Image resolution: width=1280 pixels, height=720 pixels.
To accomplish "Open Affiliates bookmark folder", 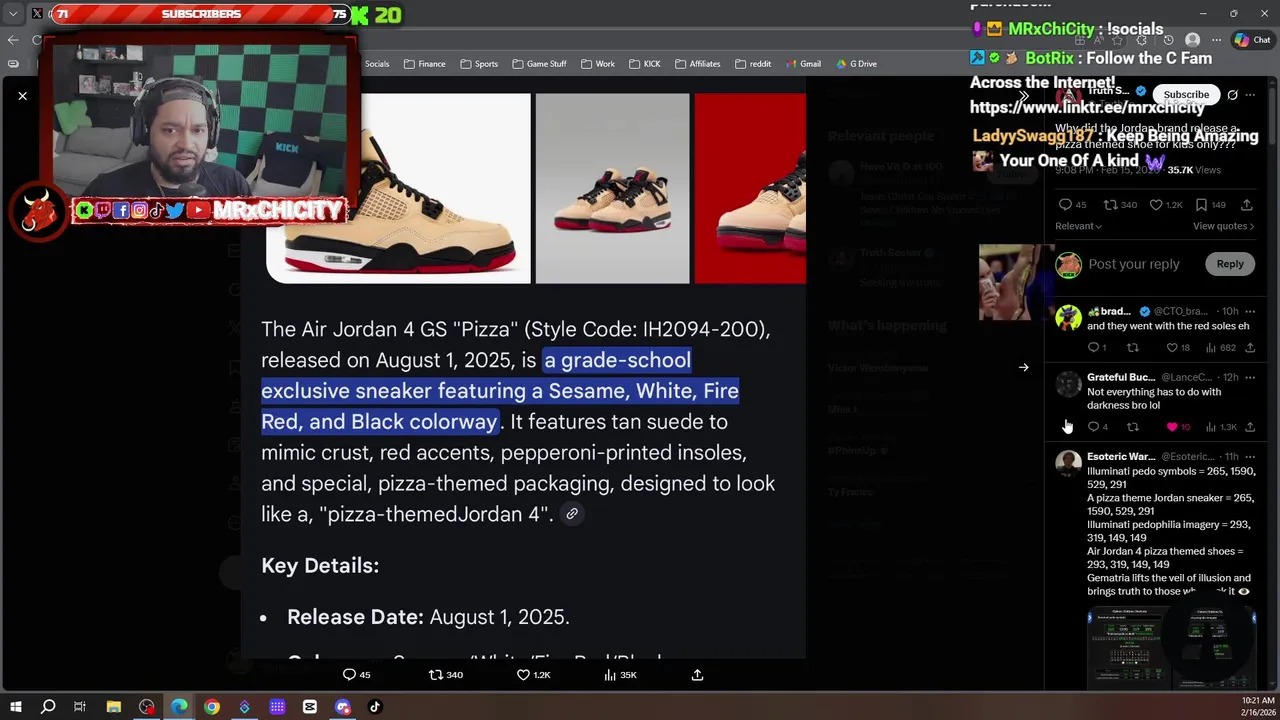I will point(698,64).
